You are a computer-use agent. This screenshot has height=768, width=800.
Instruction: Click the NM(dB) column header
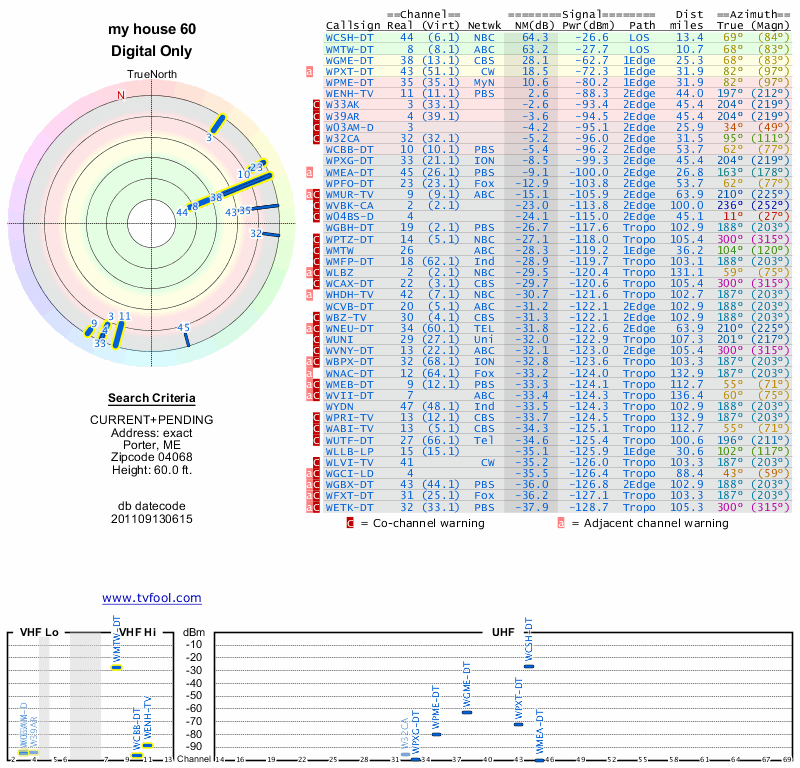[x=529, y=25]
